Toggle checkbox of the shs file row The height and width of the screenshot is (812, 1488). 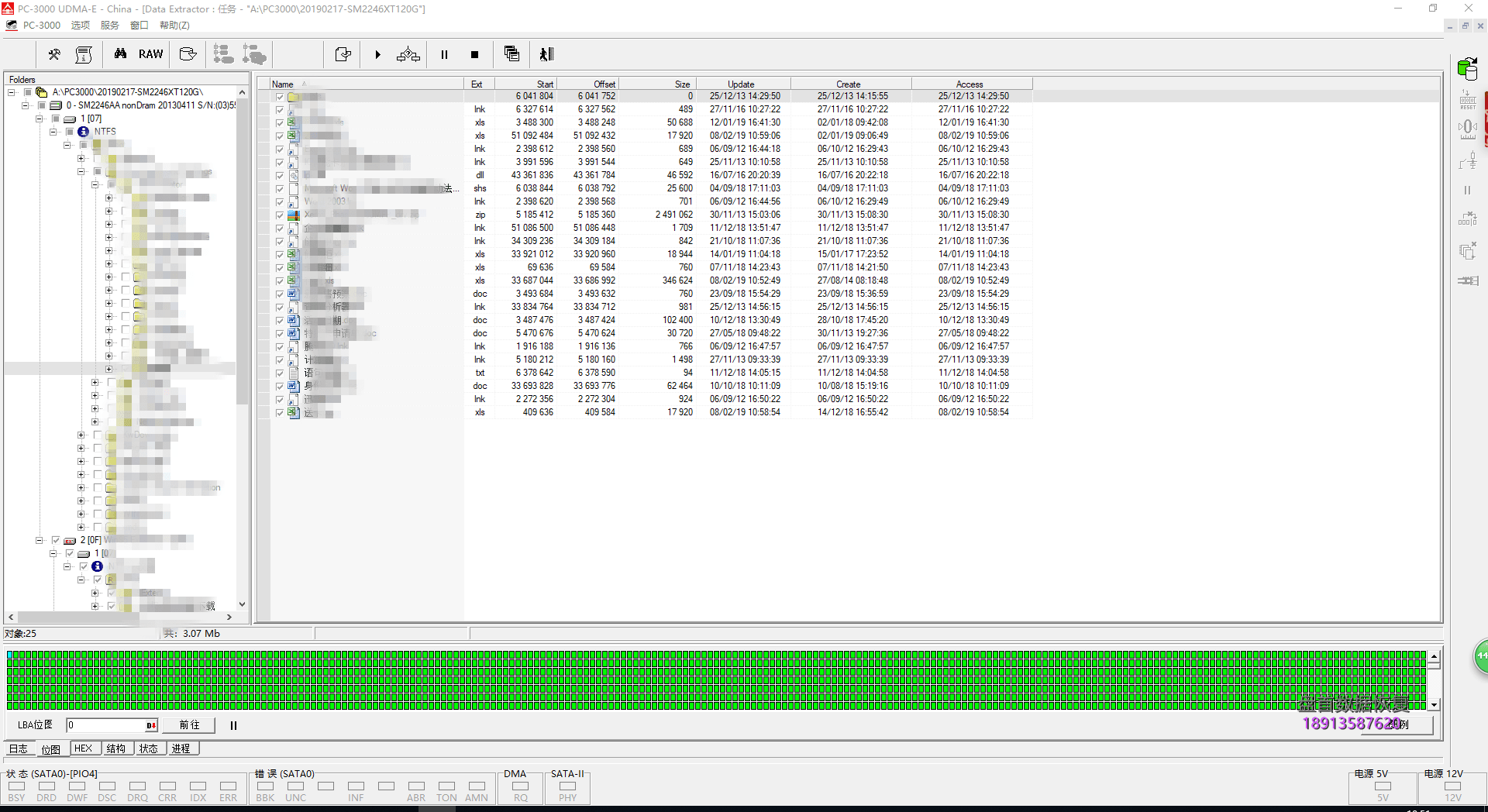point(280,189)
